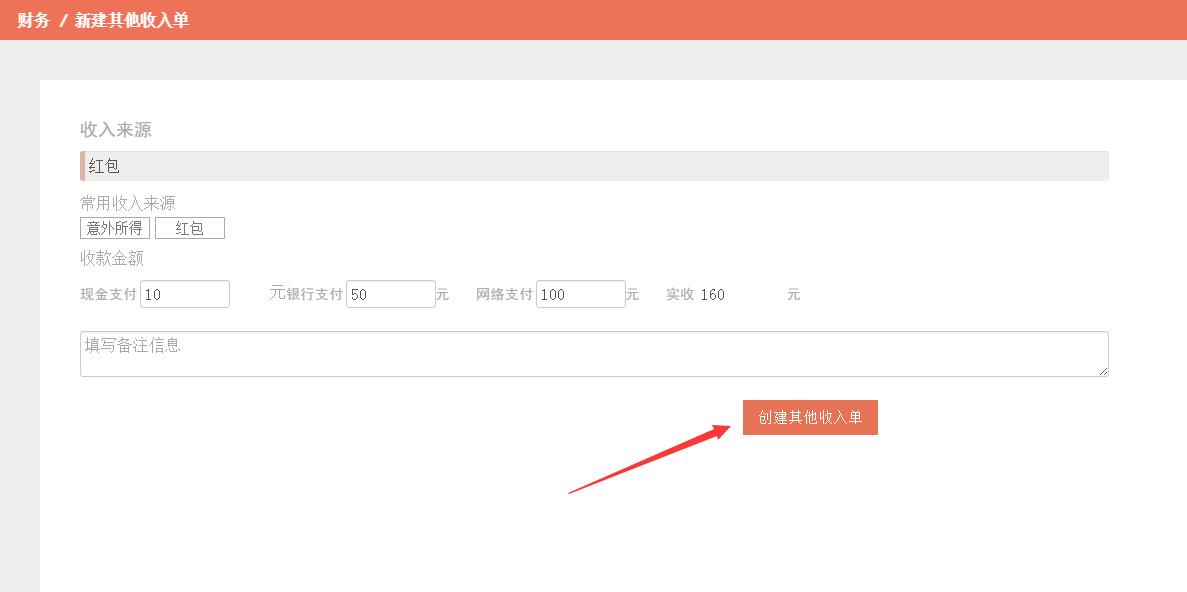Click the 网络支付 amount input
Viewport: 1187px width, 592px height.
tap(580, 294)
